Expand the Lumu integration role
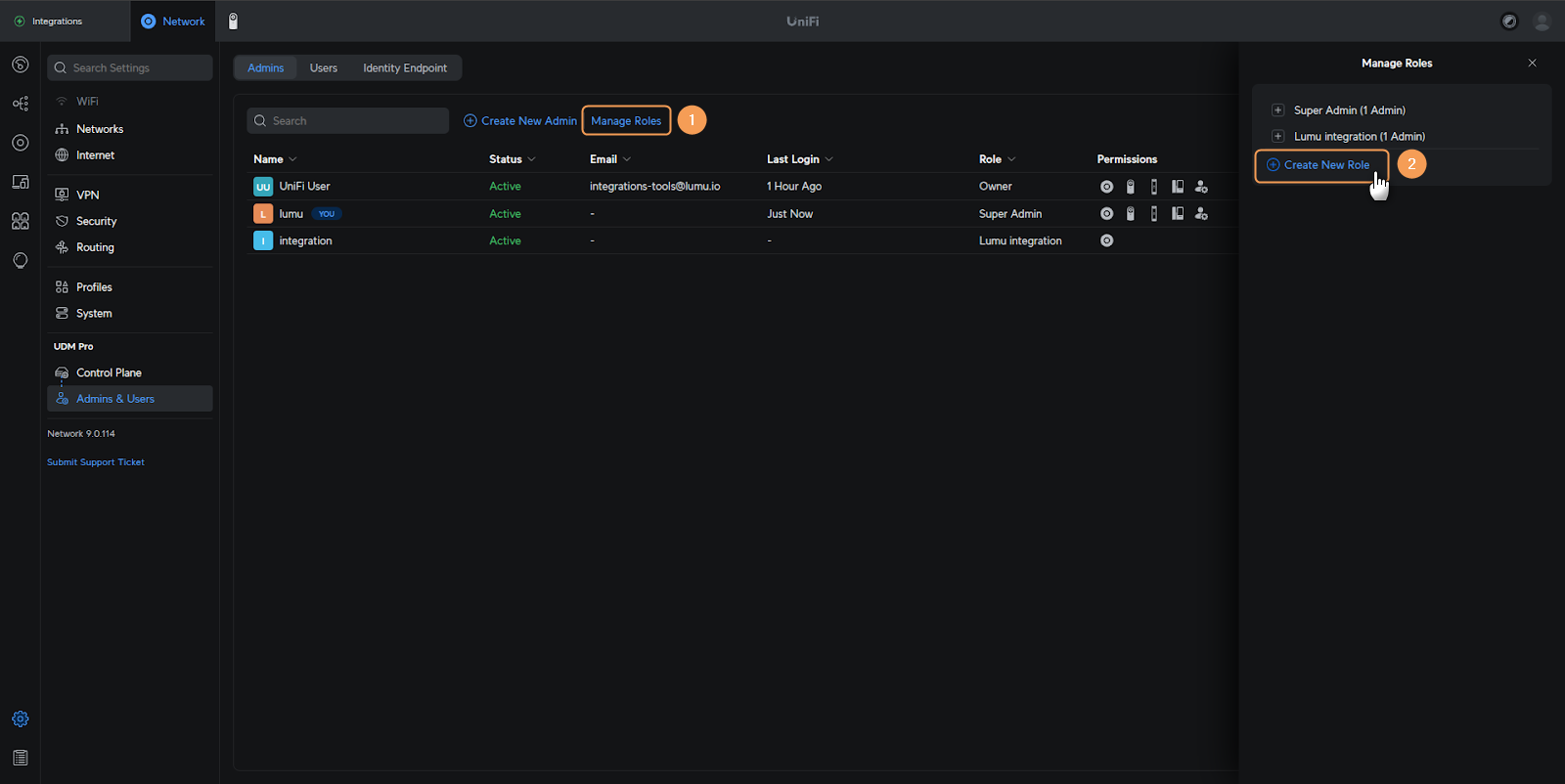The image size is (1565, 784). pyautogui.click(x=1277, y=137)
